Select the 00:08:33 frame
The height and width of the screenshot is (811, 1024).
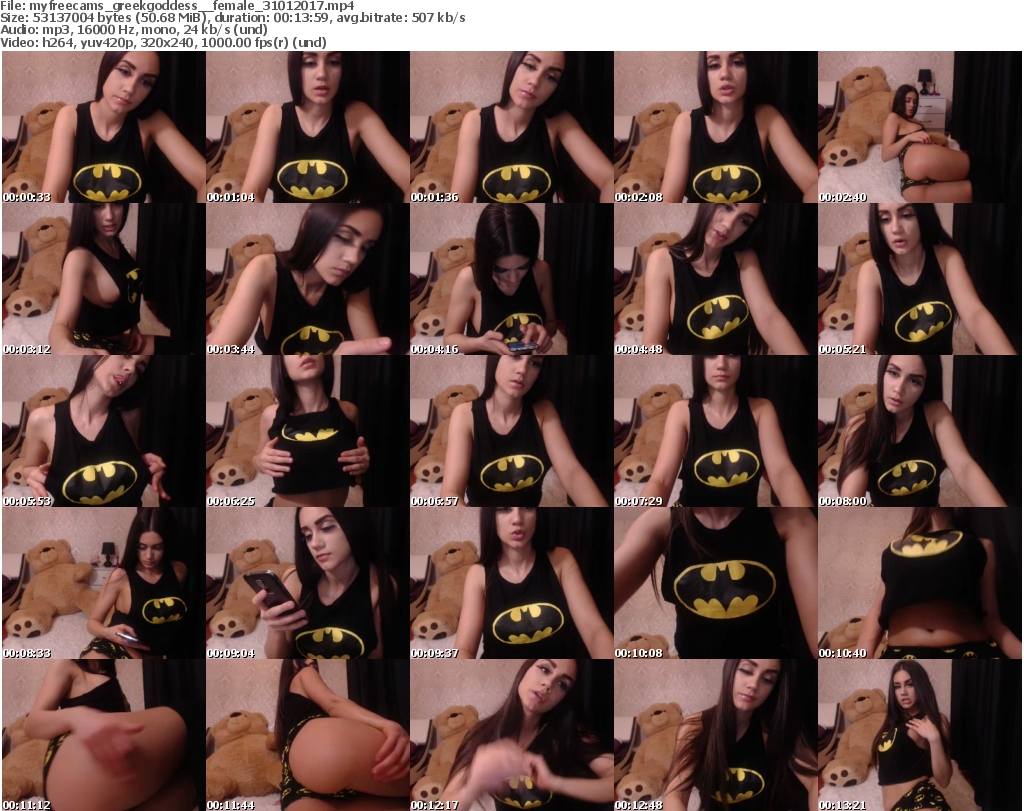pos(104,583)
